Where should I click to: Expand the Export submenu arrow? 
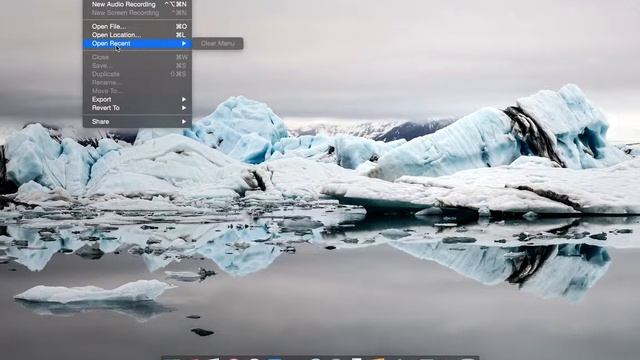point(184,99)
